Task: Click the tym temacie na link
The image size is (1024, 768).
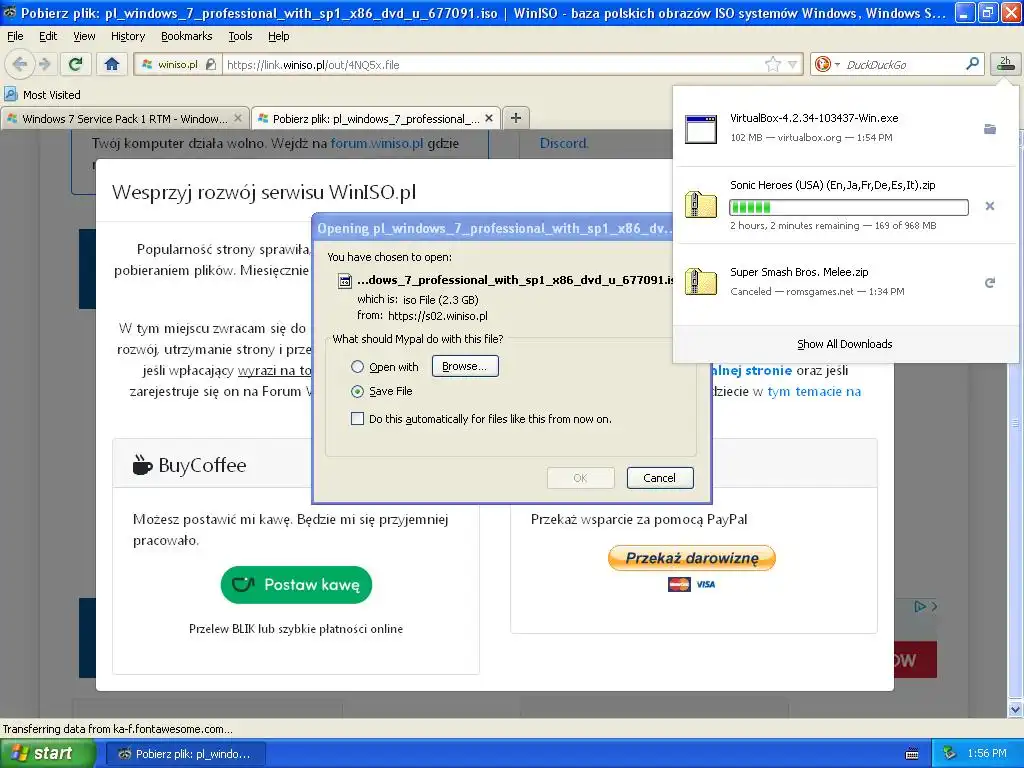Action: pyautogui.click(x=814, y=391)
